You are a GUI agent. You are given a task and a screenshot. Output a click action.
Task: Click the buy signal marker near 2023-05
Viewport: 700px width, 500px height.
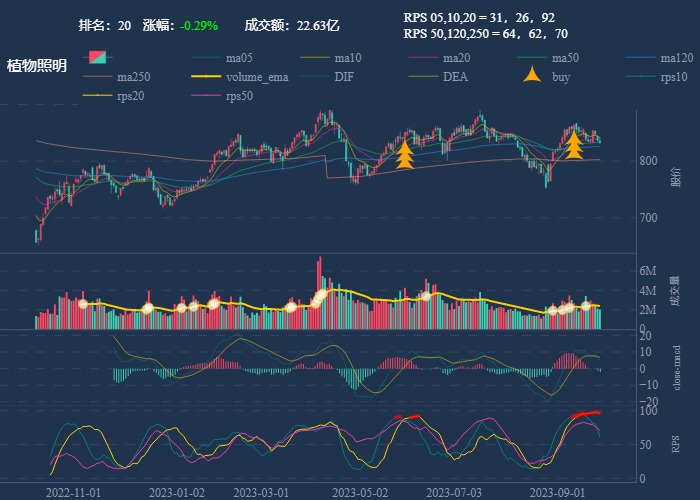pyautogui.click(x=405, y=155)
